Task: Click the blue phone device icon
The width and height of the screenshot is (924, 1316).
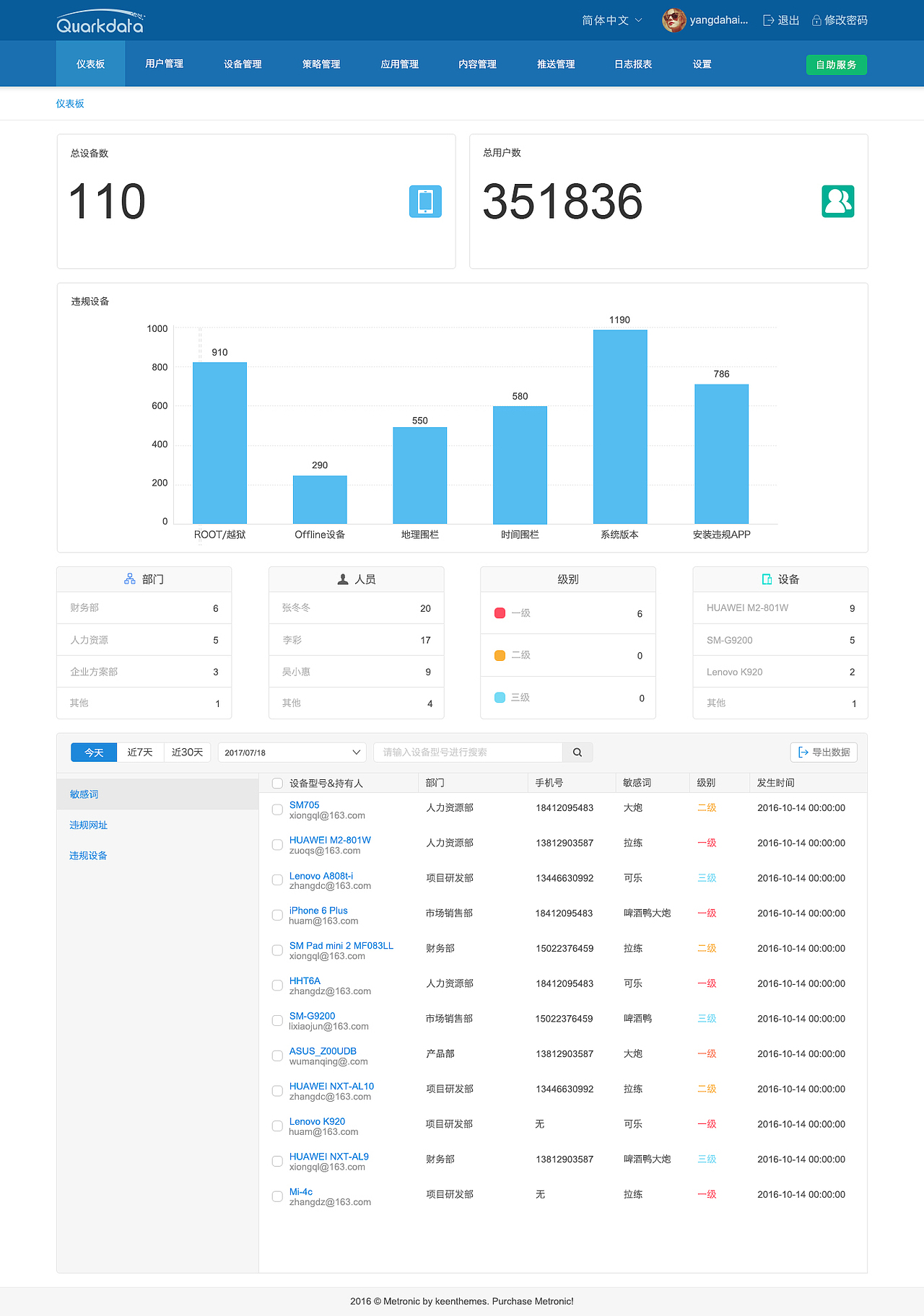Action: pos(425,201)
